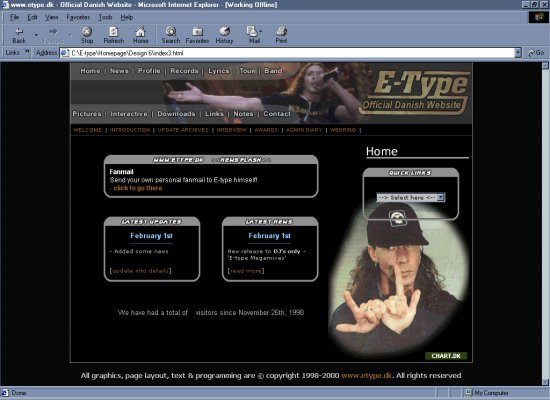
Task: Open the Lyrics site section
Action: tap(219, 71)
